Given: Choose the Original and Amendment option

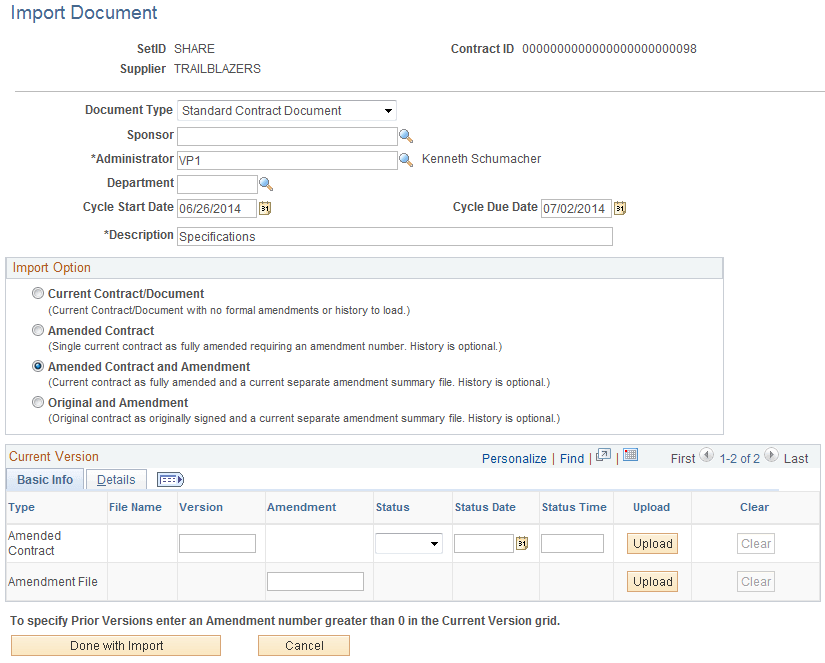Looking at the screenshot, I should tap(38, 402).
